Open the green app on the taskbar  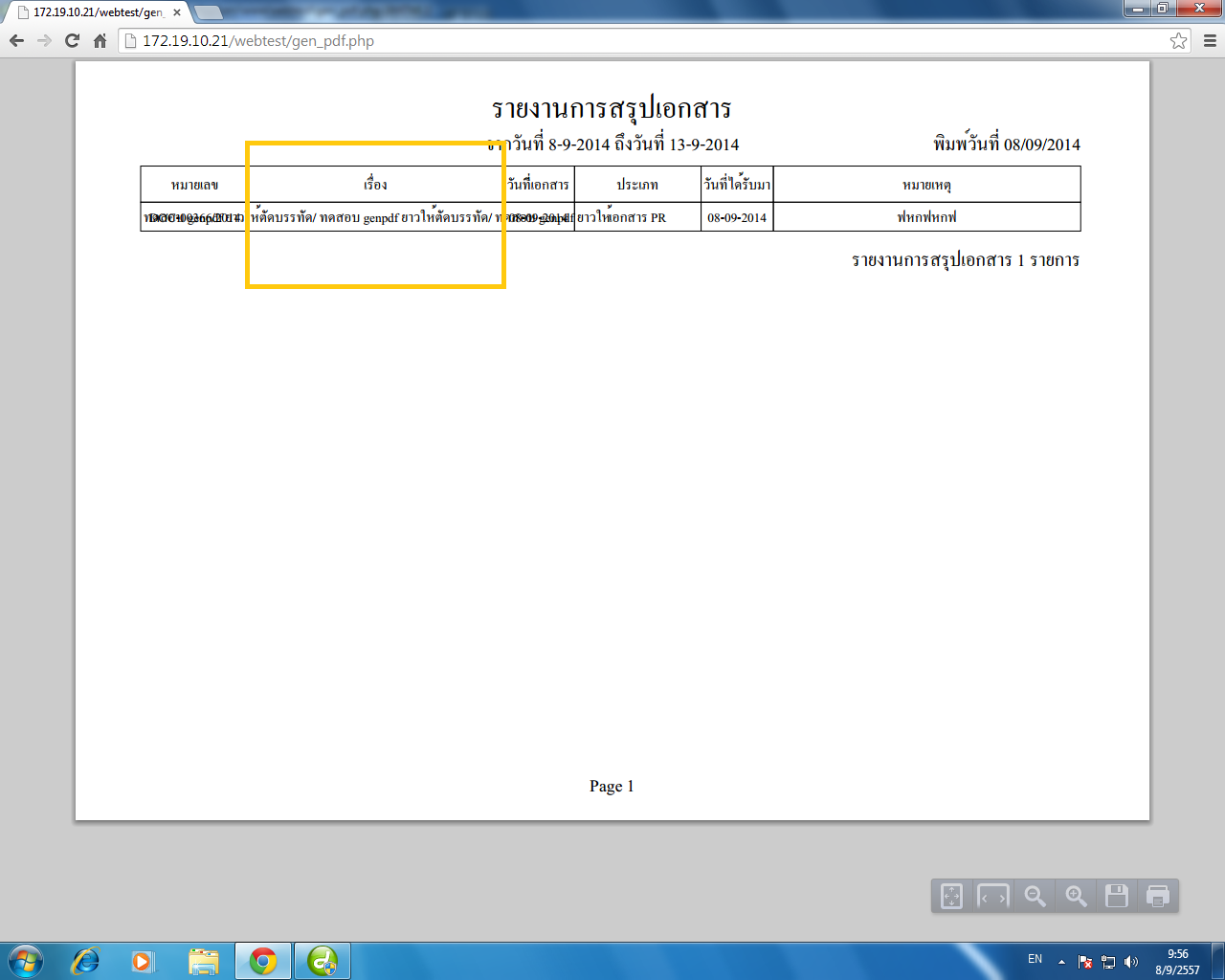click(323, 961)
